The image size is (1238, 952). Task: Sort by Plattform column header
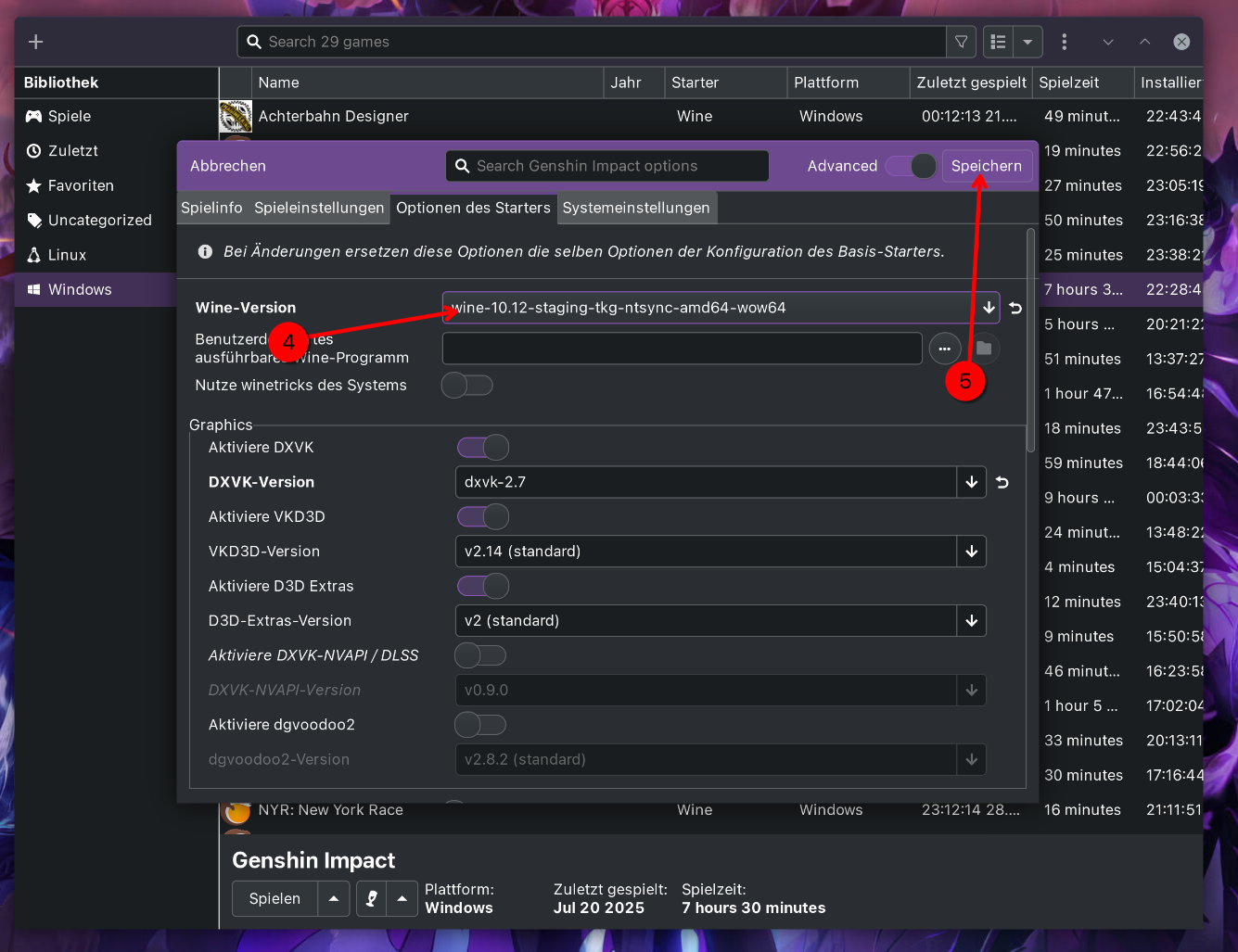848,83
